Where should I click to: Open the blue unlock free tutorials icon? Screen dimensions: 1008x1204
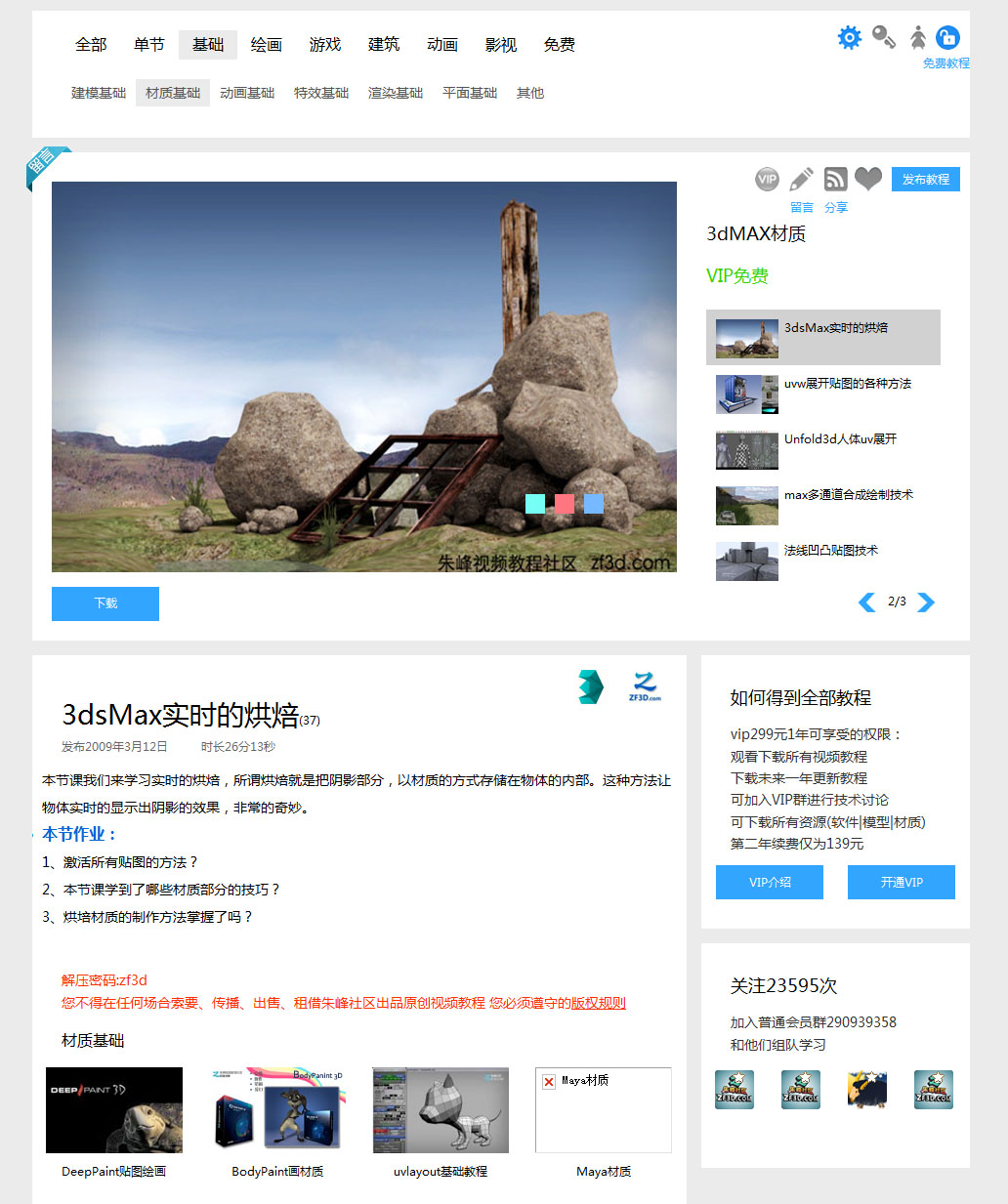[947, 37]
